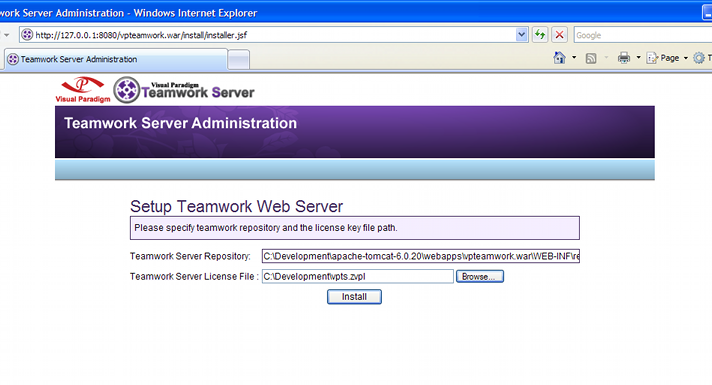Open the Print dropdown arrow

click(x=638, y=58)
